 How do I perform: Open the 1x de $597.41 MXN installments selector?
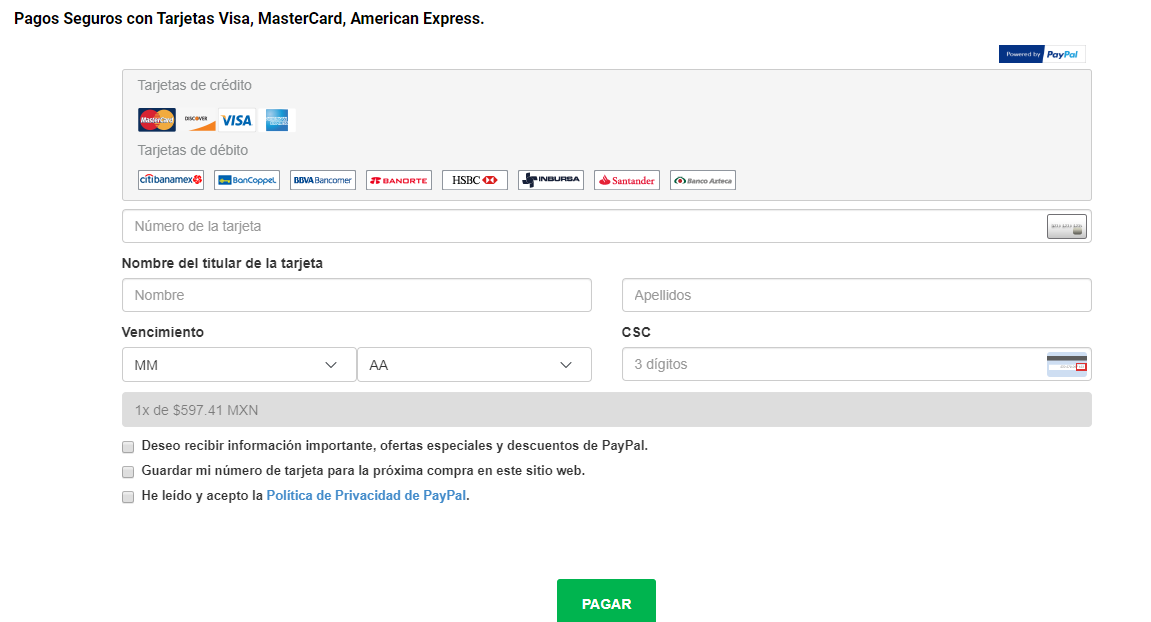pyautogui.click(x=607, y=410)
